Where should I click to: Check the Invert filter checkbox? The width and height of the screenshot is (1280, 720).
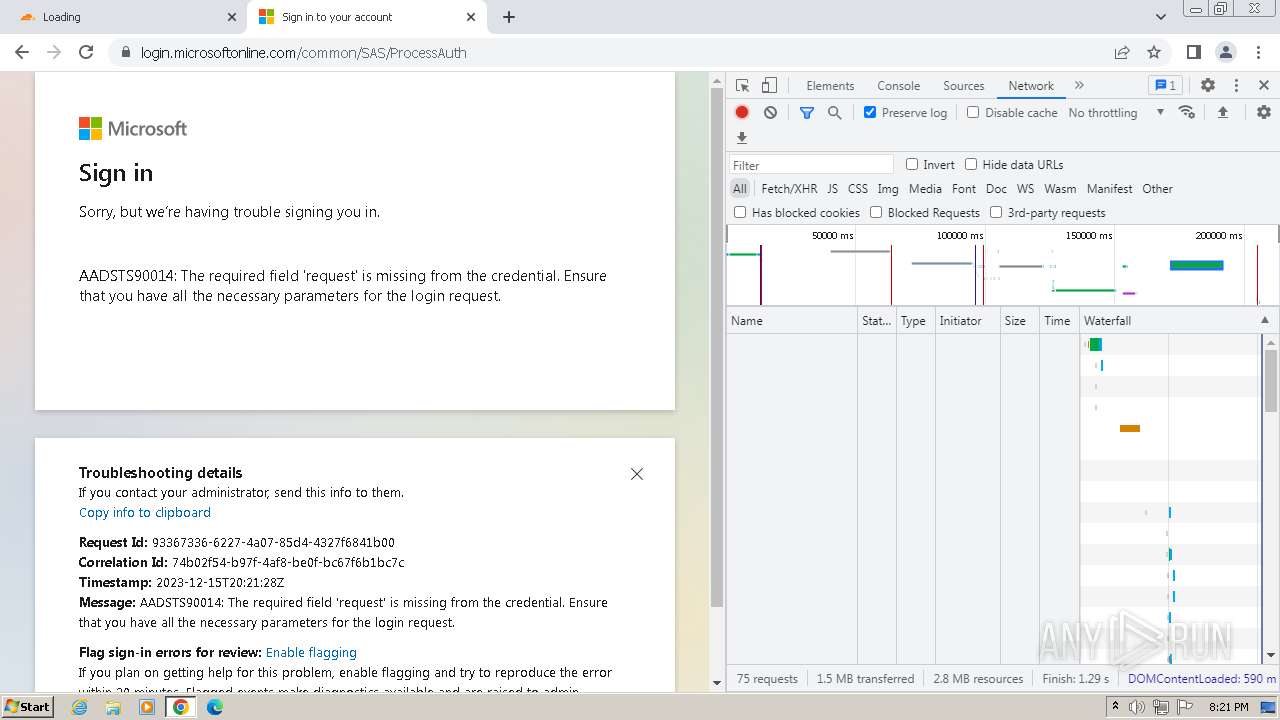coord(912,164)
